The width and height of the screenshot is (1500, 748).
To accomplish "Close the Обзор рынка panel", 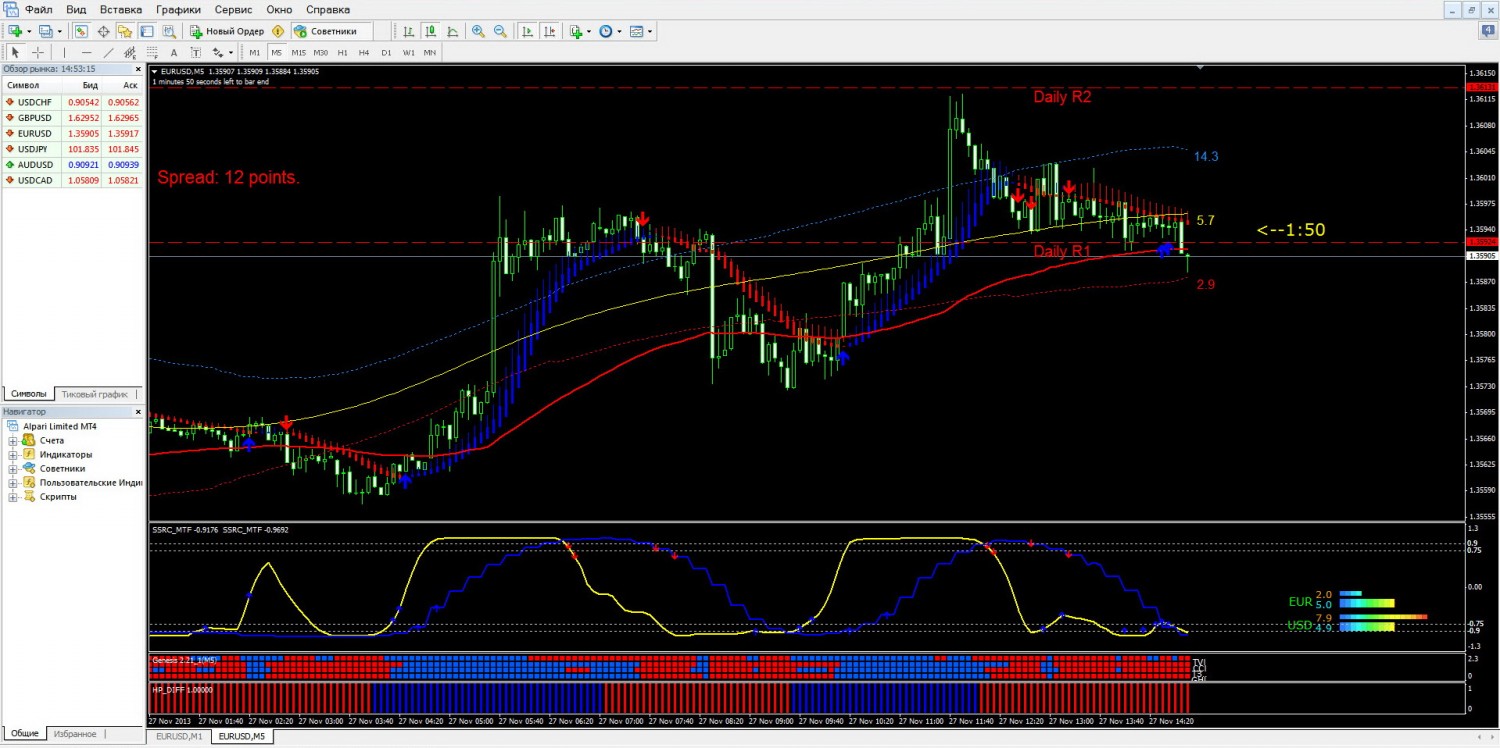I will 138,69.
